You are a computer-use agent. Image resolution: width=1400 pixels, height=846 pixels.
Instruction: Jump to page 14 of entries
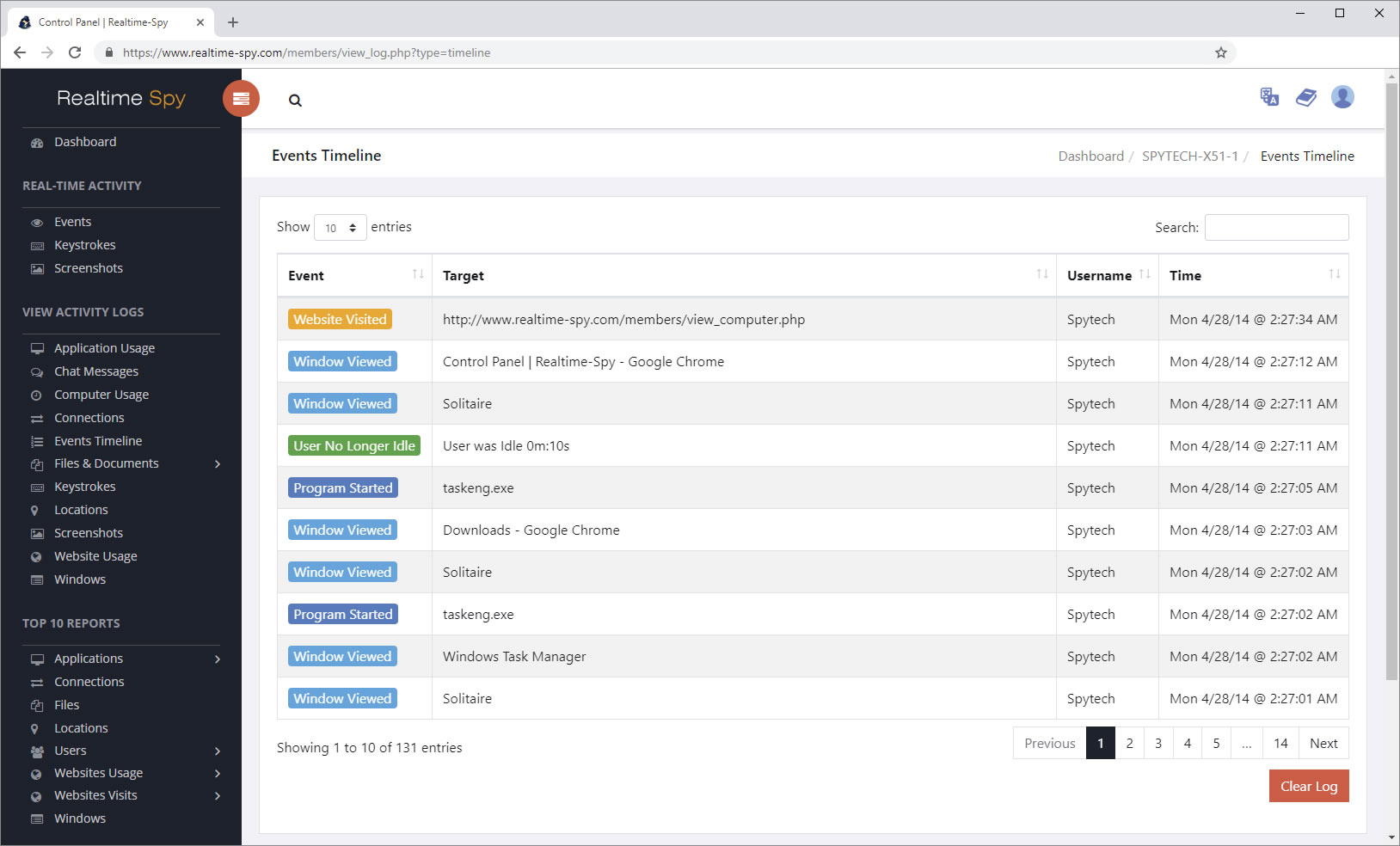pos(1280,744)
